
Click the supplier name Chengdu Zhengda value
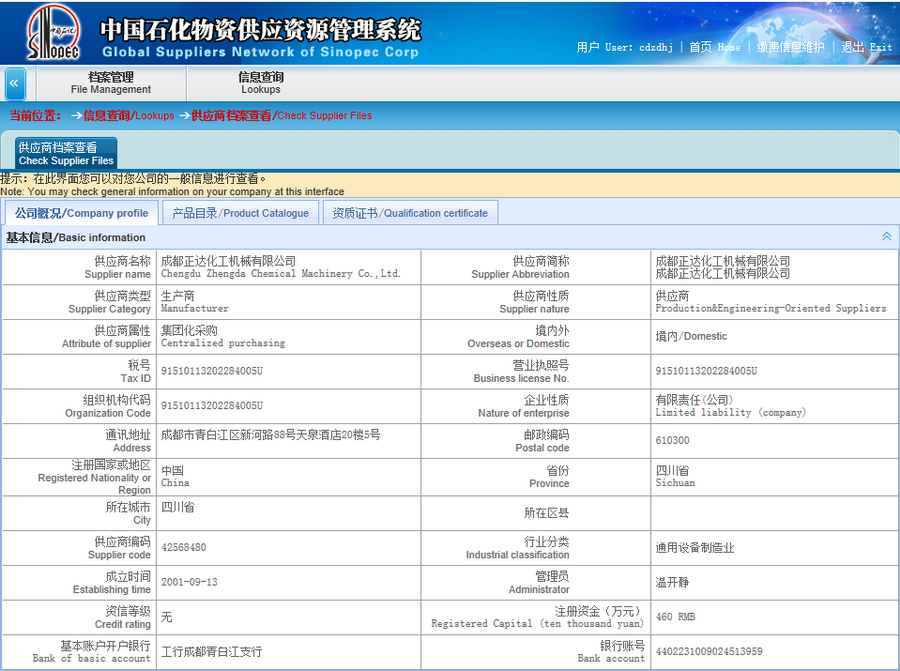[280, 273]
